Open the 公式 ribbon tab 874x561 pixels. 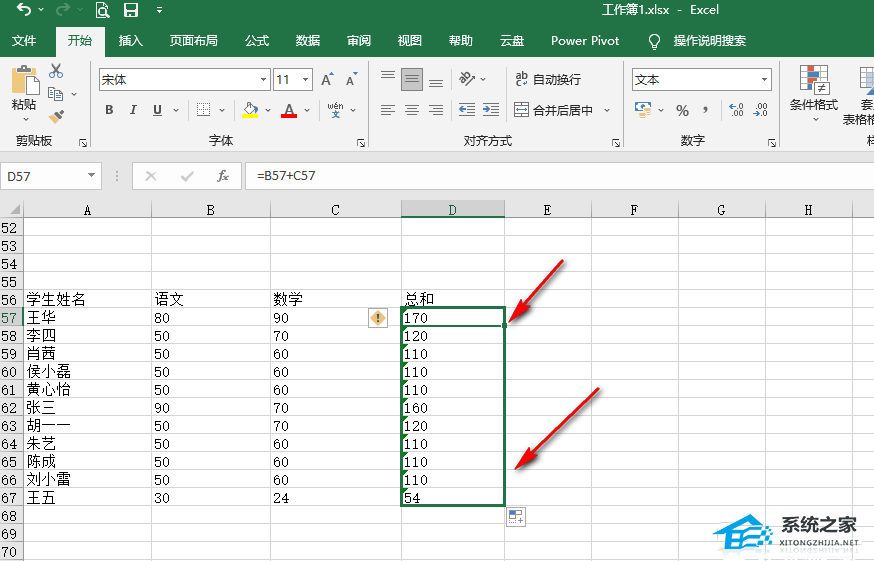tap(257, 41)
